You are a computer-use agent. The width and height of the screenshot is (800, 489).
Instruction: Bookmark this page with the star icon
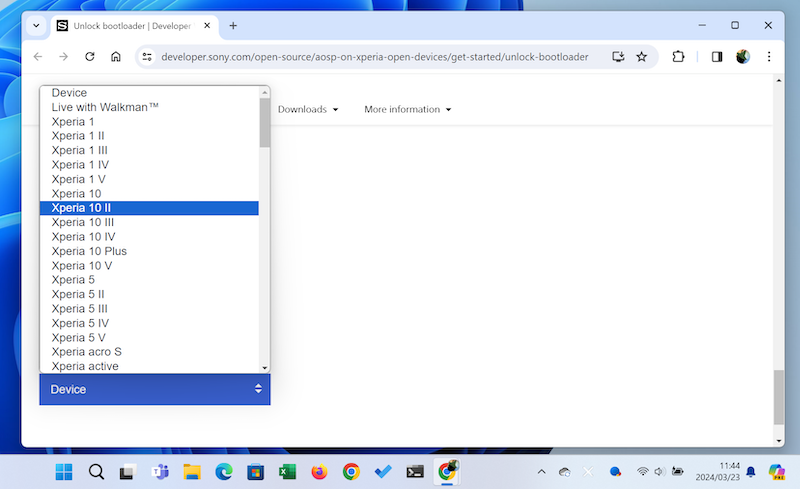(642, 57)
